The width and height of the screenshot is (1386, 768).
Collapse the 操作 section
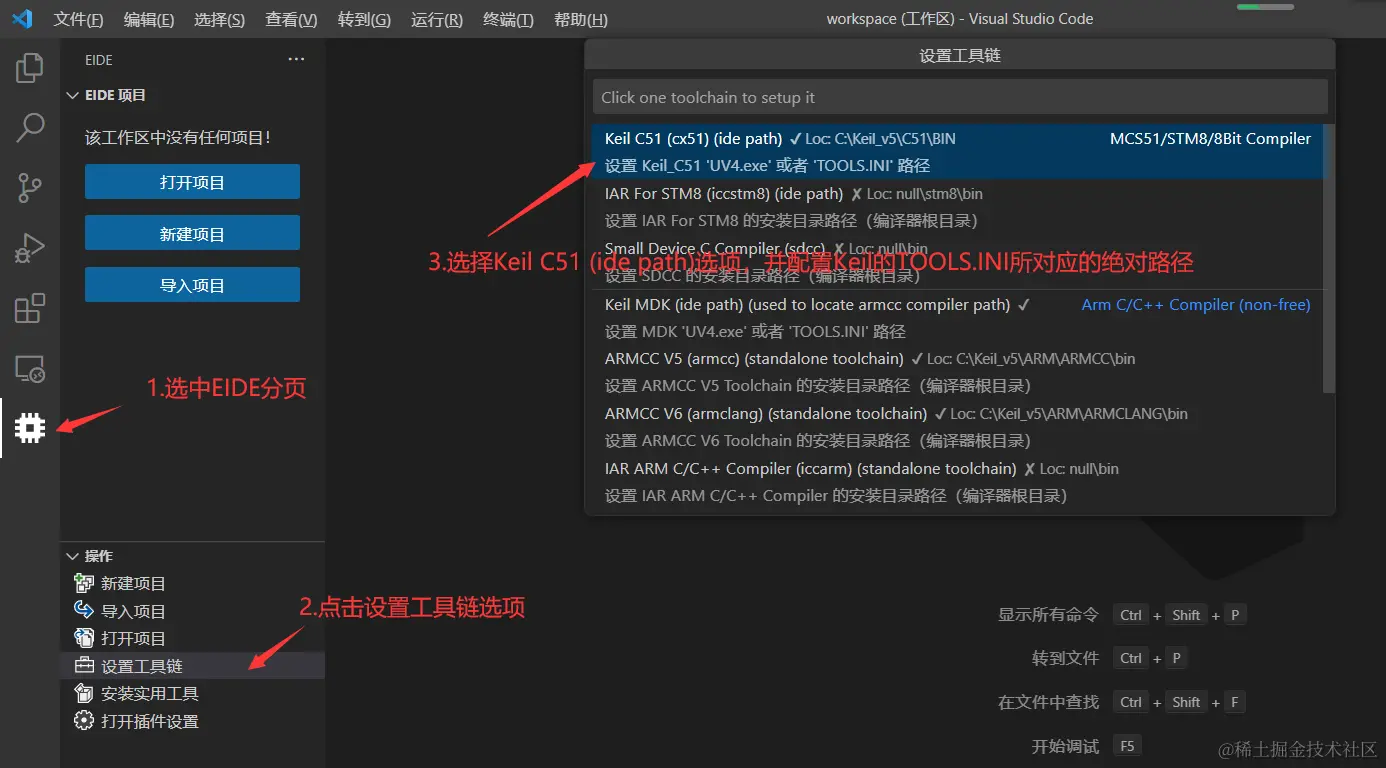(72, 556)
